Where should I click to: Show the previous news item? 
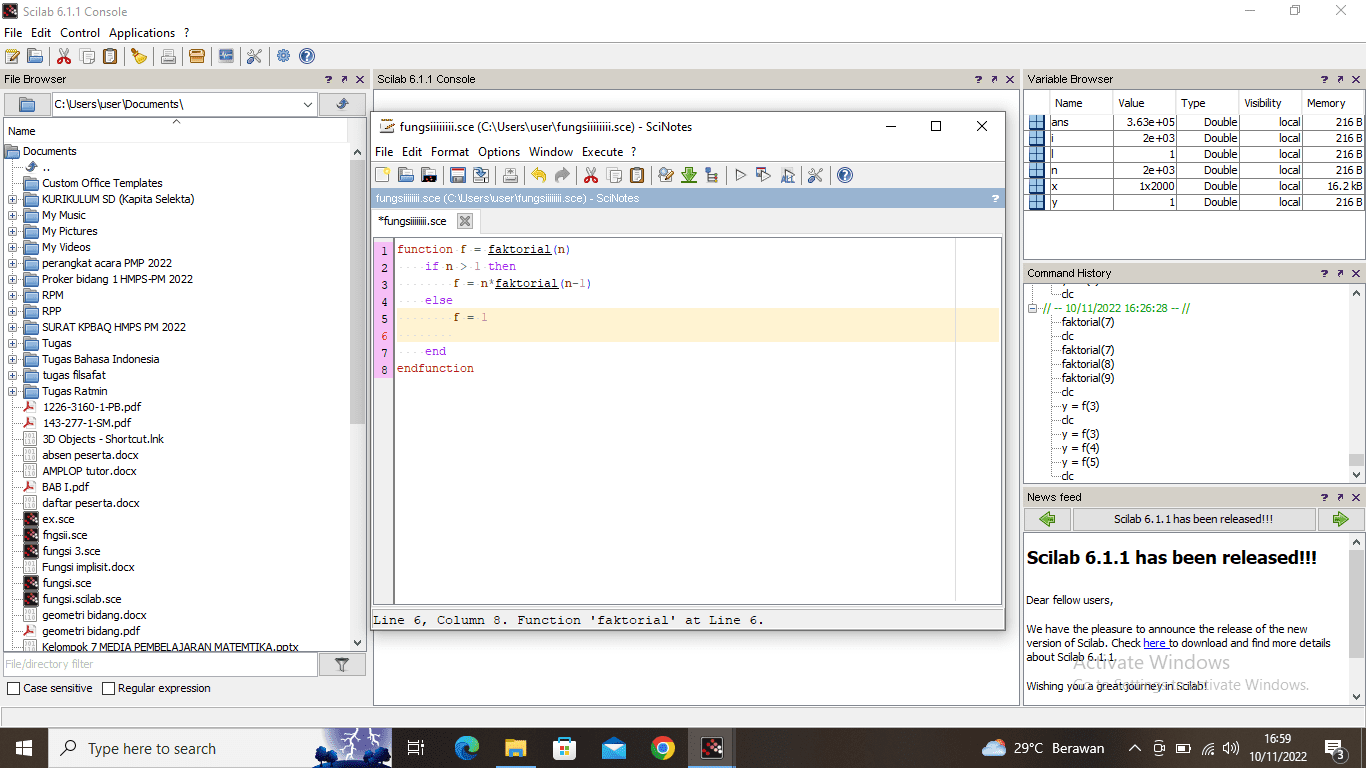click(x=1047, y=519)
